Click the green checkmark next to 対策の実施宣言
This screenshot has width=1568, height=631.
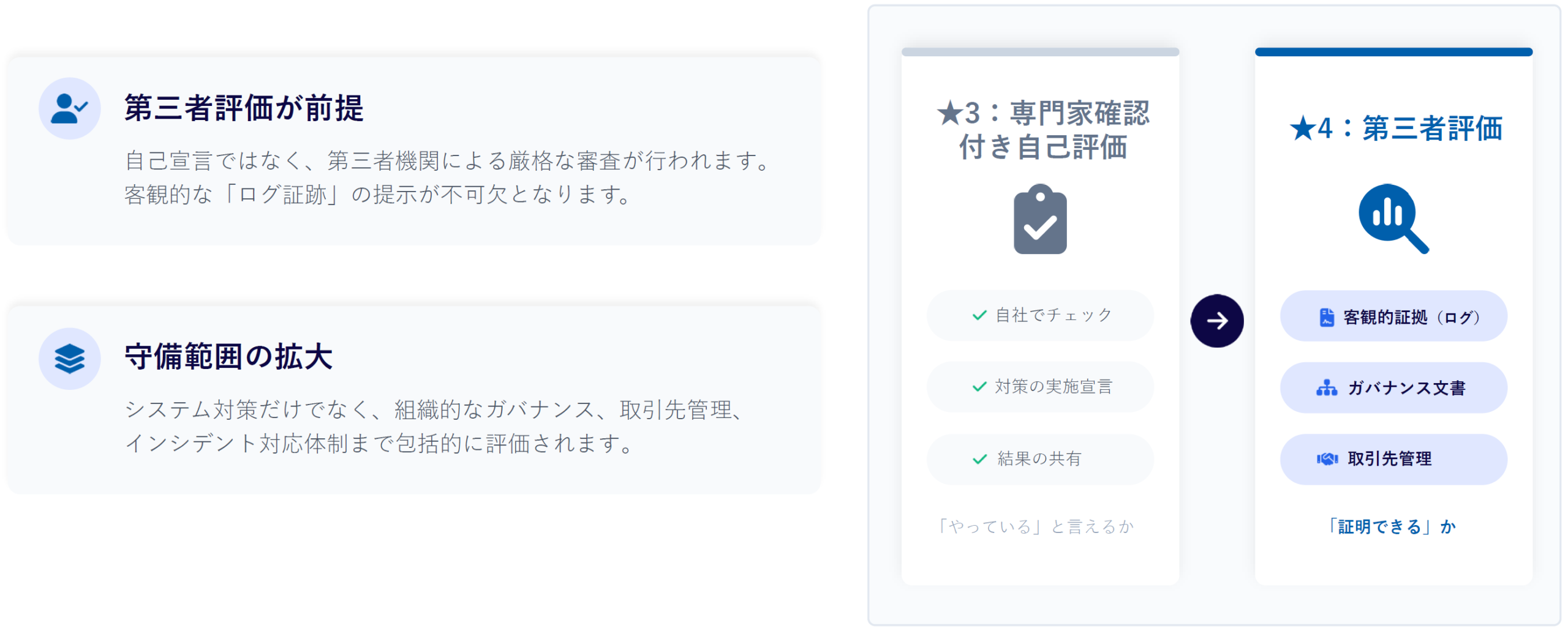(x=979, y=387)
